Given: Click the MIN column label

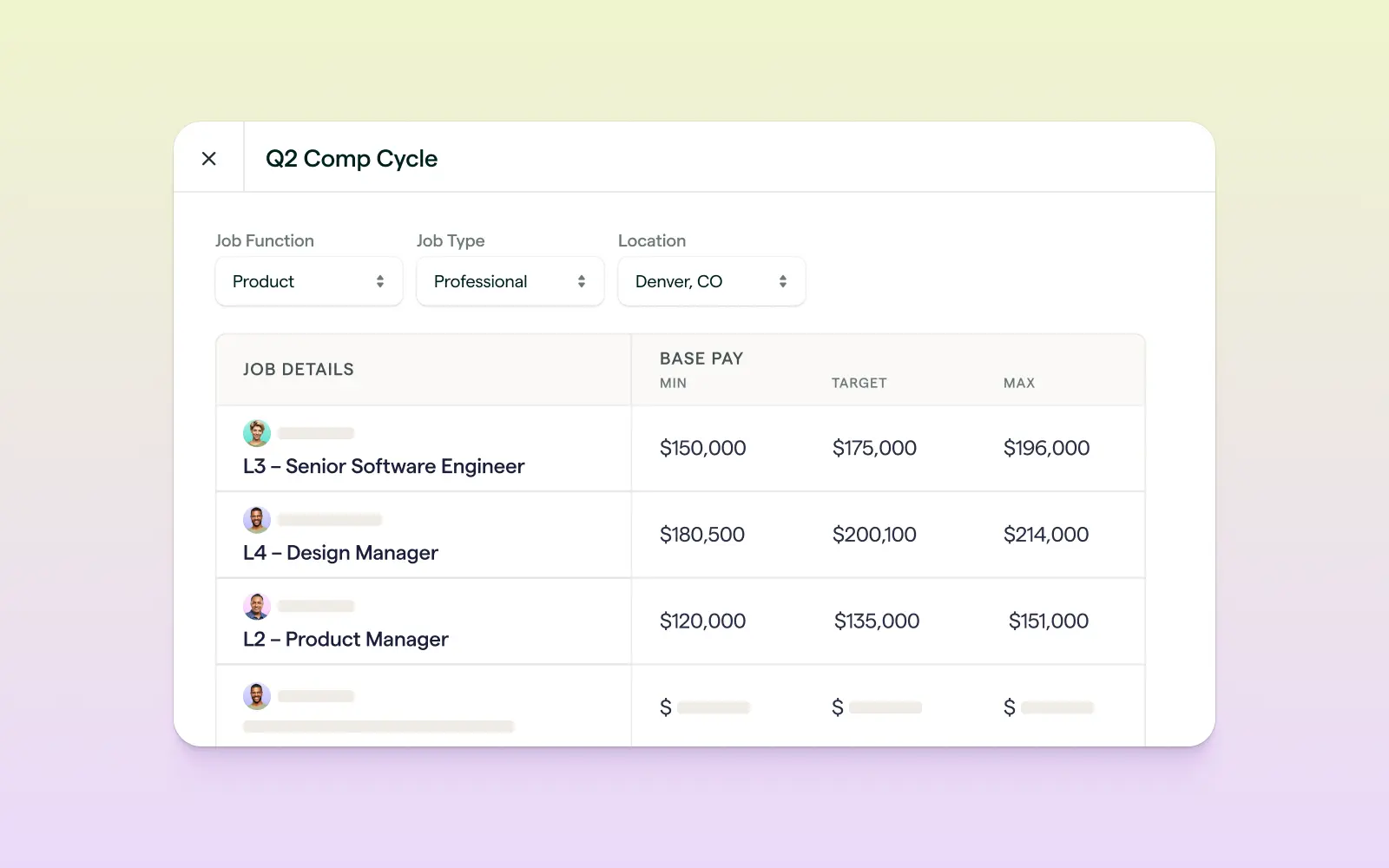Looking at the screenshot, I should (x=672, y=383).
